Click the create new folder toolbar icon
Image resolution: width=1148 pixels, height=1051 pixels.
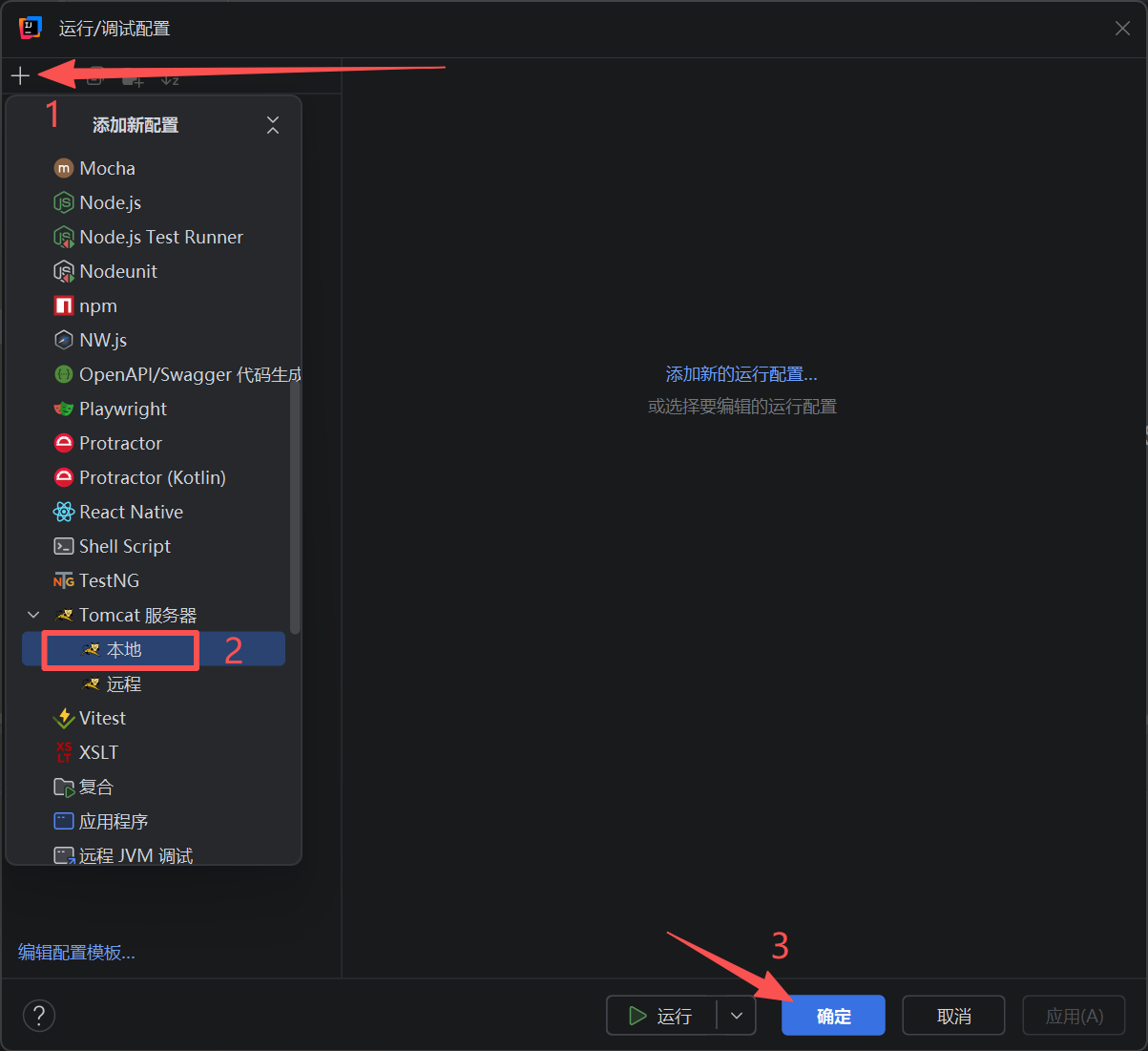(x=133, y=79)
